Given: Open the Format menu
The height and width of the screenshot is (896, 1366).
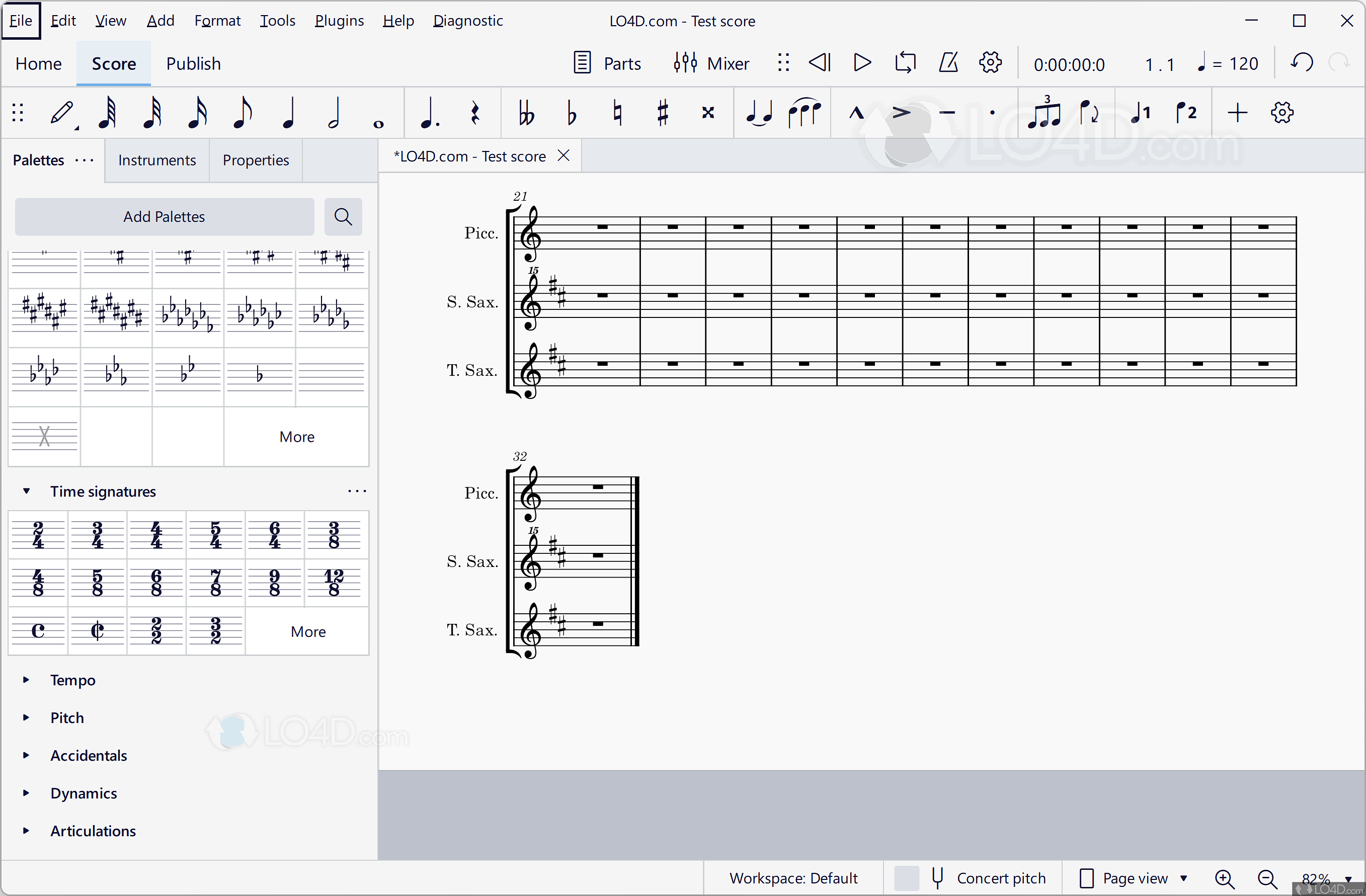Looking at the screenshot, I should [217, 20].
